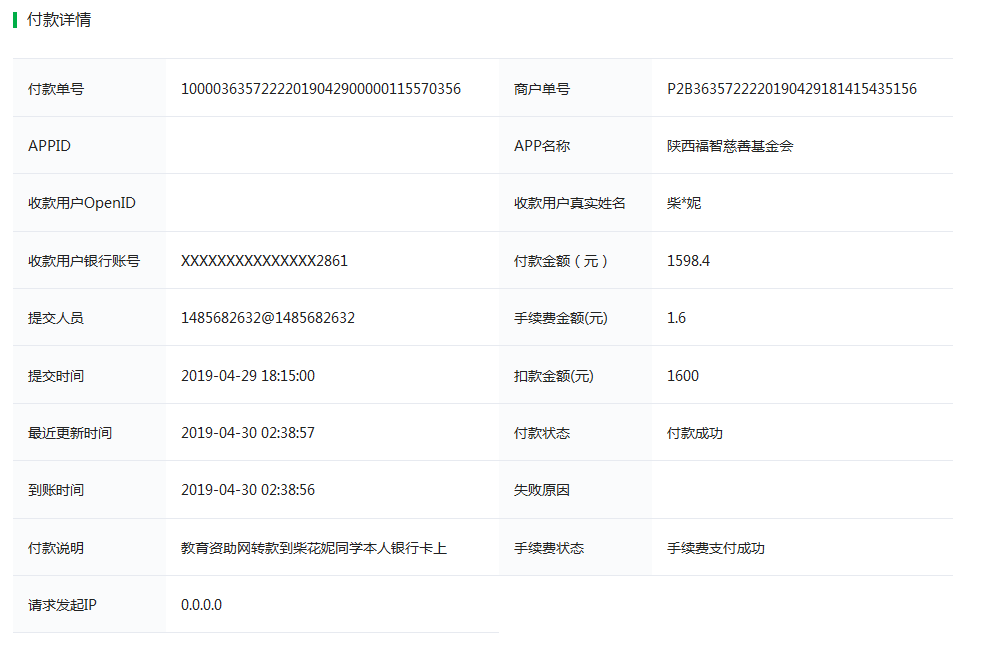The width and height of the screenshot is (1008, 649).
Task: Click the 失败原因 label cell
Action: coord(575,490)
